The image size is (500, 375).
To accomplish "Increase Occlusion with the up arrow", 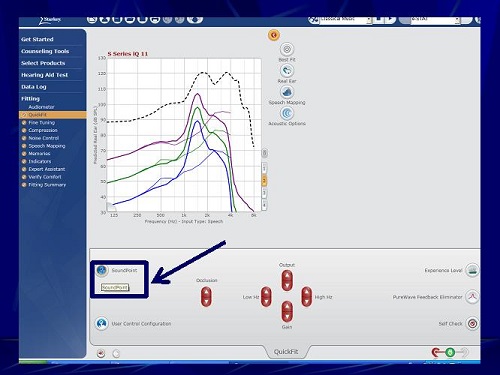I will 206,292.
